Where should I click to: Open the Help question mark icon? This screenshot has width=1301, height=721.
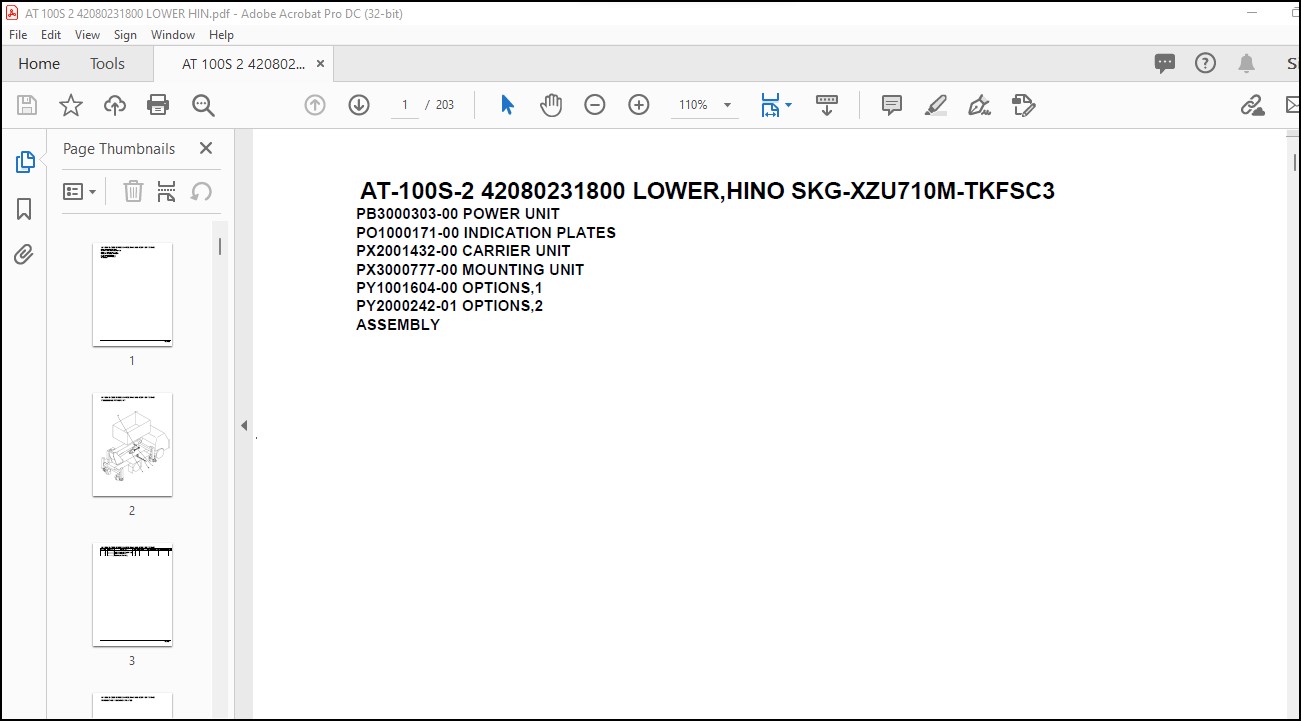click(1206, 63)
